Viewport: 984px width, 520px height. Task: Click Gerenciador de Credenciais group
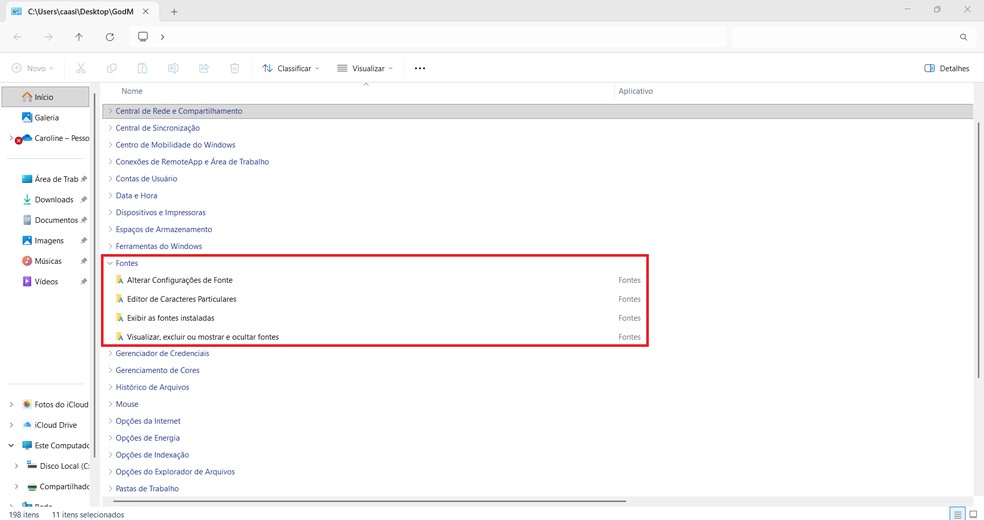click(x=163, y=353)
